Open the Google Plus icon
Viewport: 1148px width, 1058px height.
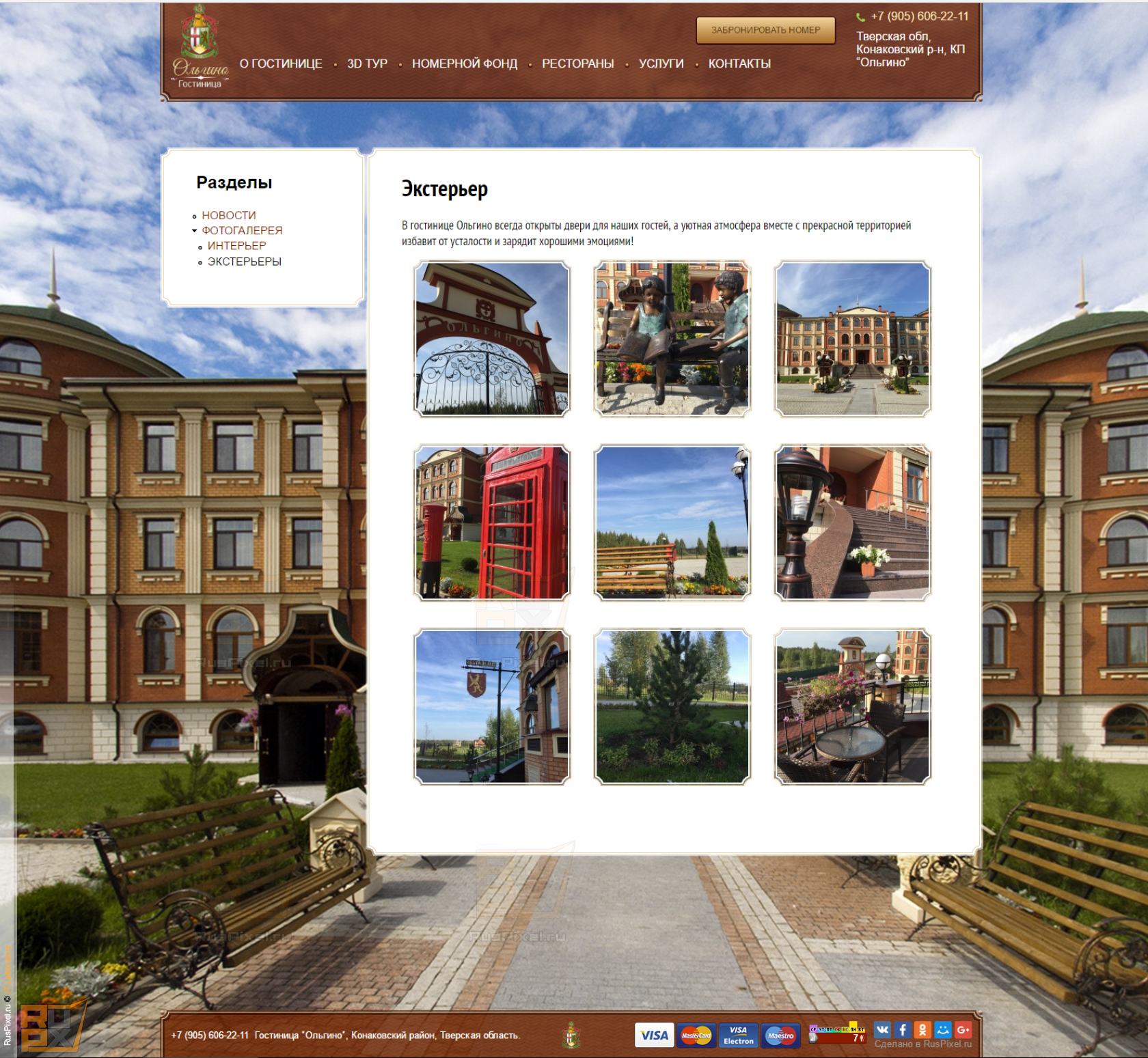963,1029
